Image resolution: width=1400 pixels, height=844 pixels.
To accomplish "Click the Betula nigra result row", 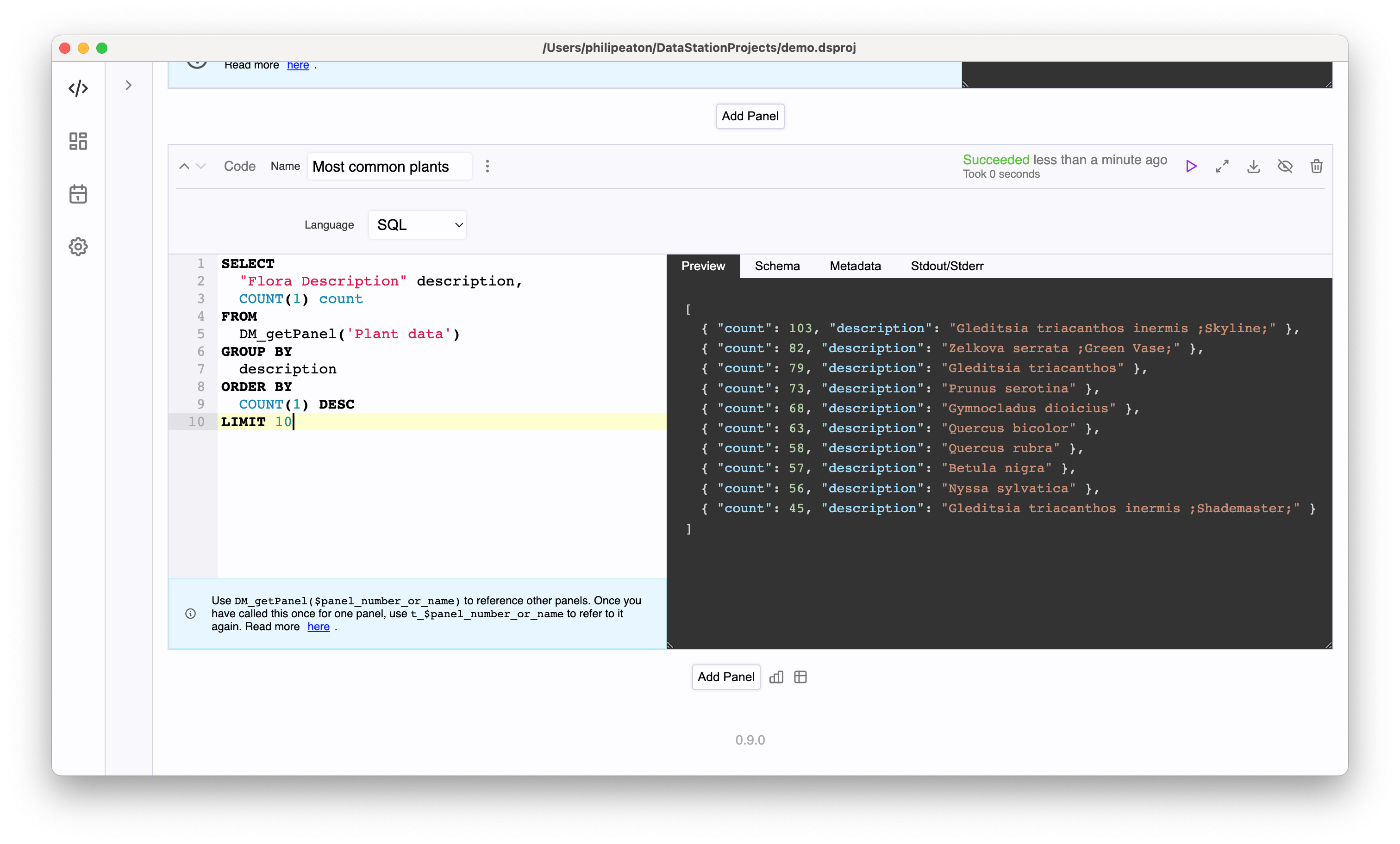I will [x=888, y=468].
